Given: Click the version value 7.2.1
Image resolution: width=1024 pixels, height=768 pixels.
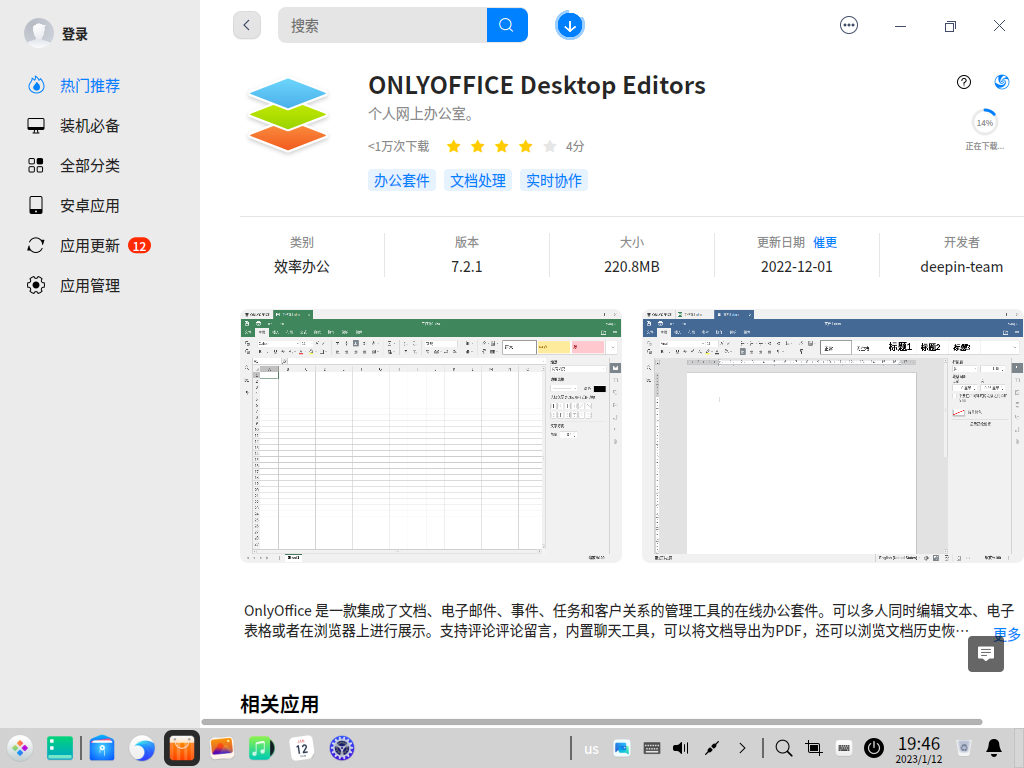Looking at the screenshot, I should (x=466, y=267).
